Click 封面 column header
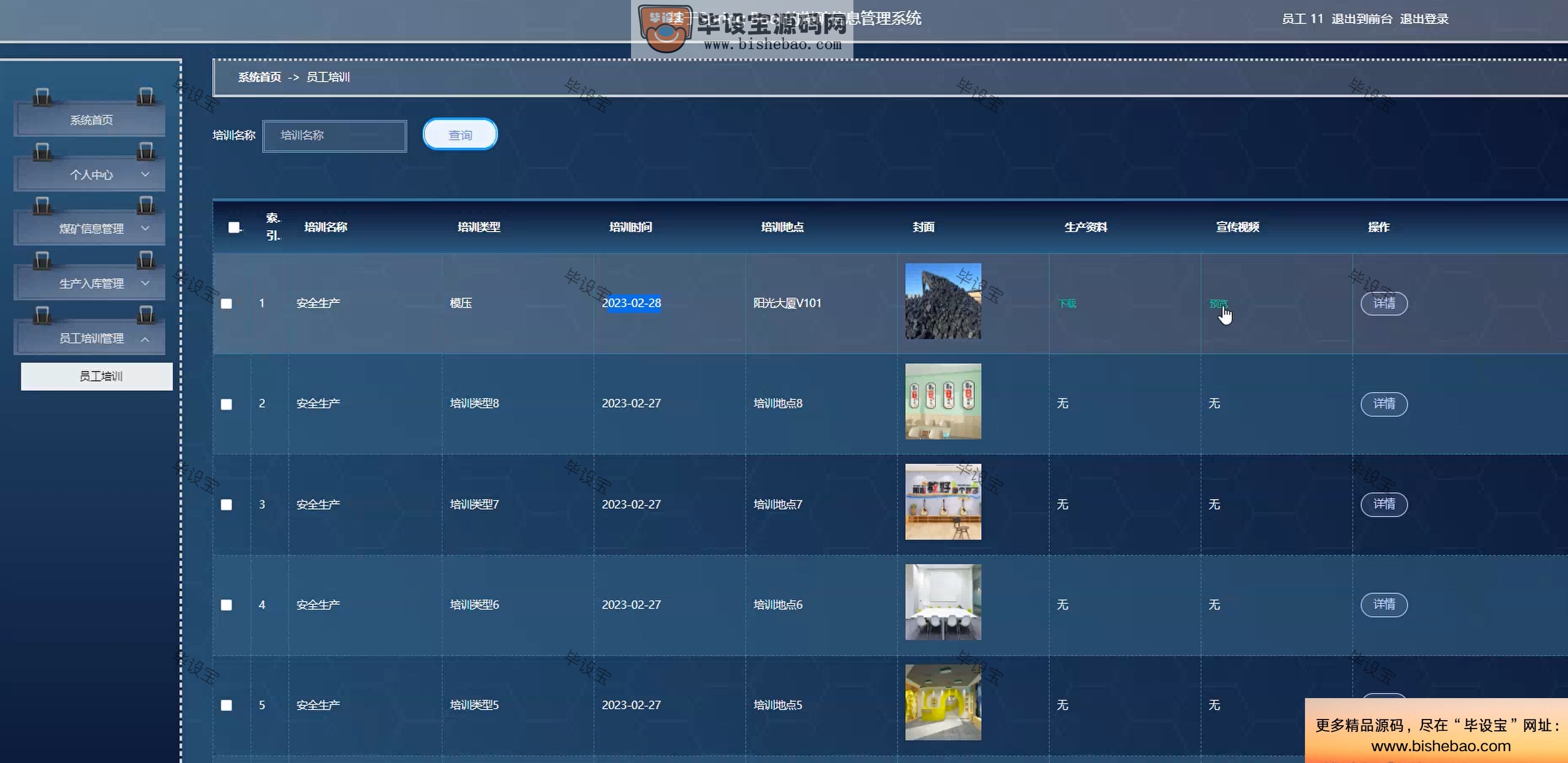Image resolution: width=1568 pixels, height=763 pixels. (923, 227)
